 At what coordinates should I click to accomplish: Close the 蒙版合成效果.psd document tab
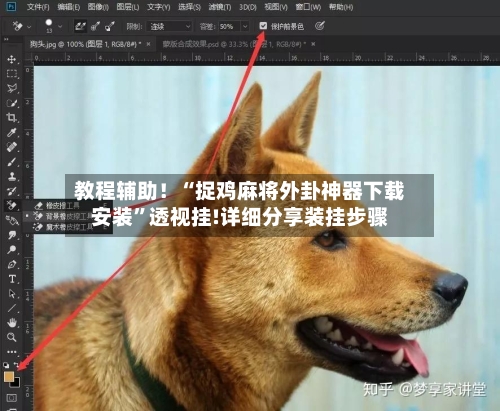[313, 44]
